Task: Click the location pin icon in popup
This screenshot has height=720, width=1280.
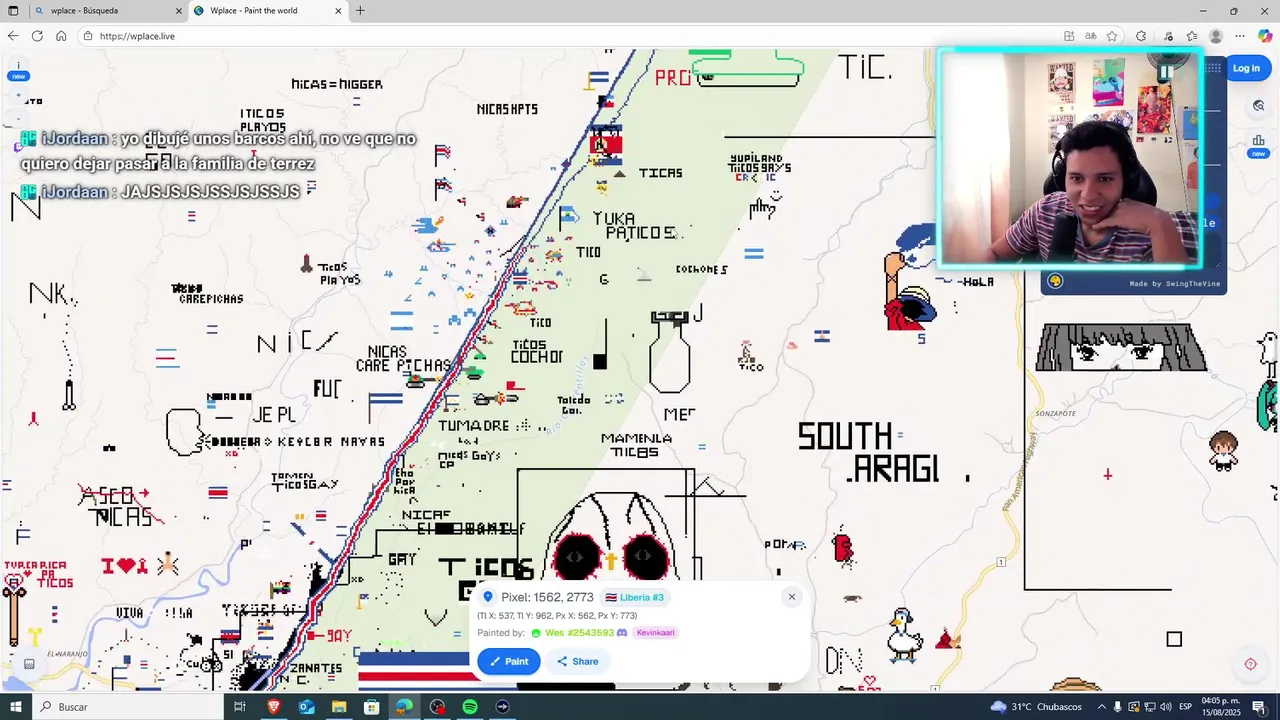Action: (488, 597)
